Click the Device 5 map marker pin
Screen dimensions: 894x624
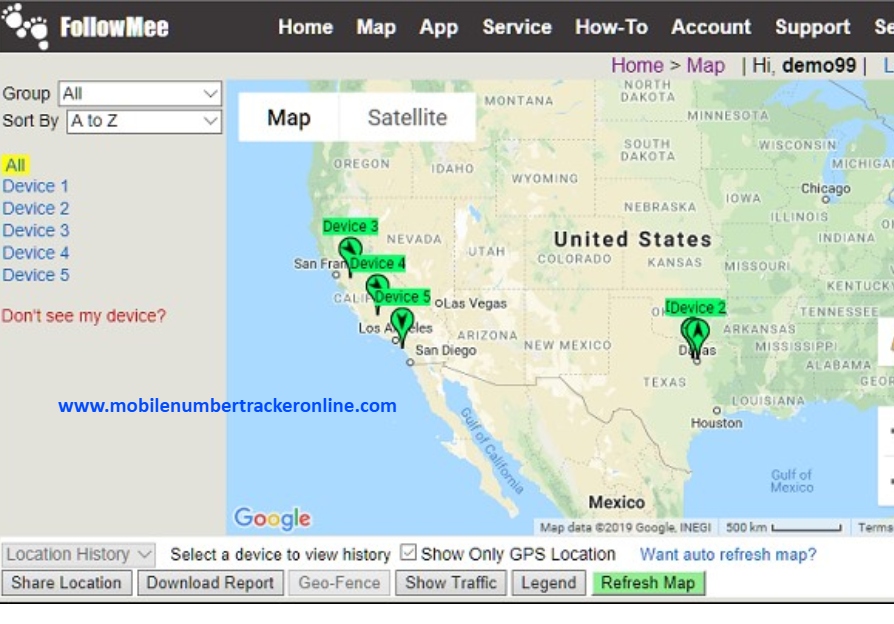point(402,323)
